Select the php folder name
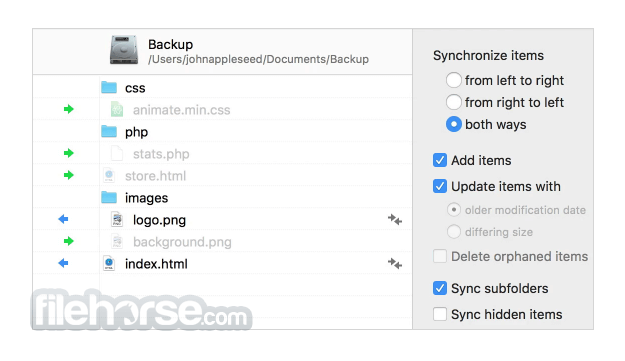625x361 pixels. (x=136, y=132)
